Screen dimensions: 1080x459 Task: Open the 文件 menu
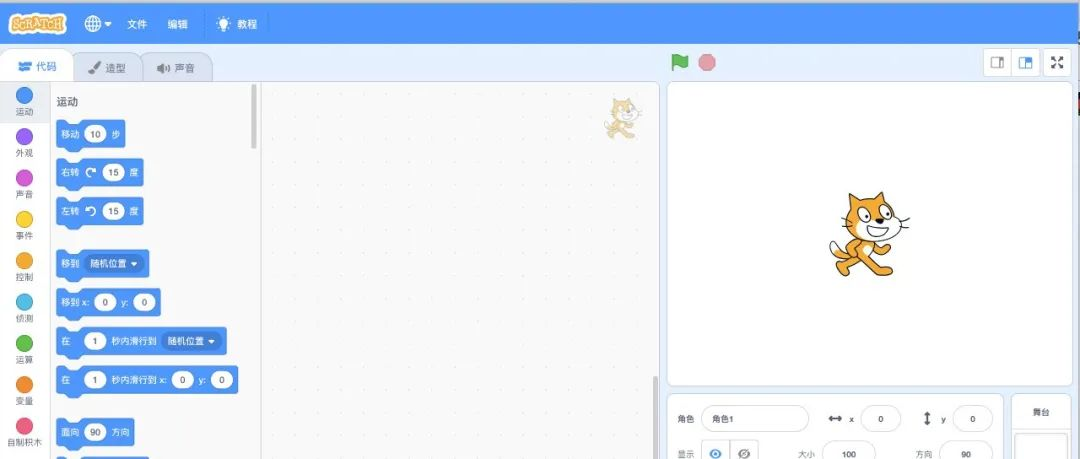pos(137,24)
